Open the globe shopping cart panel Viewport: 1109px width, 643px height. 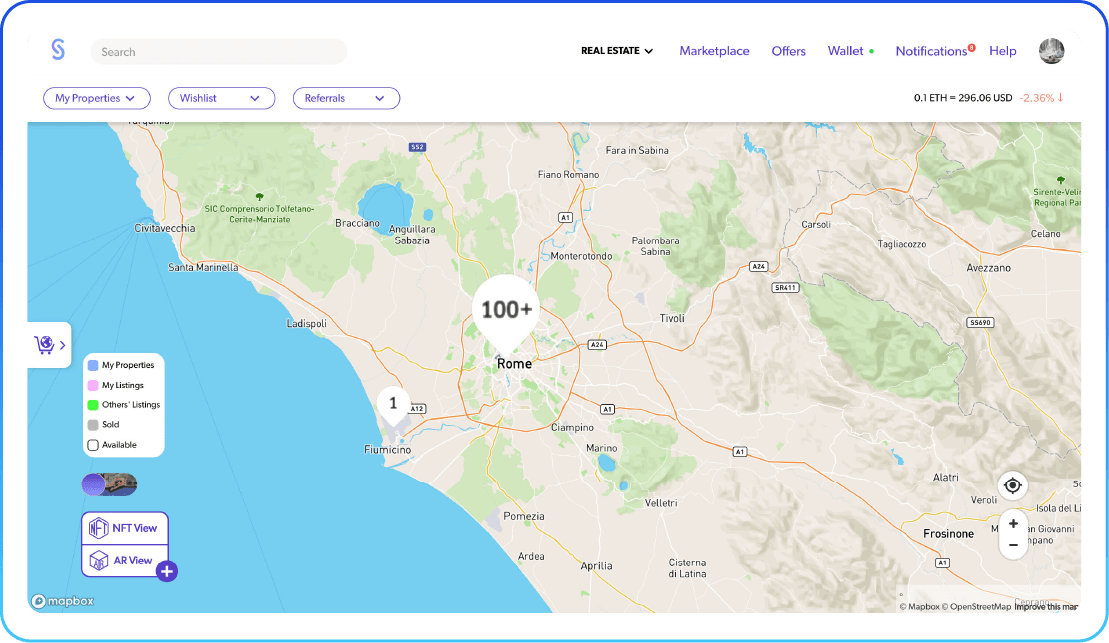tap(45, 344)
